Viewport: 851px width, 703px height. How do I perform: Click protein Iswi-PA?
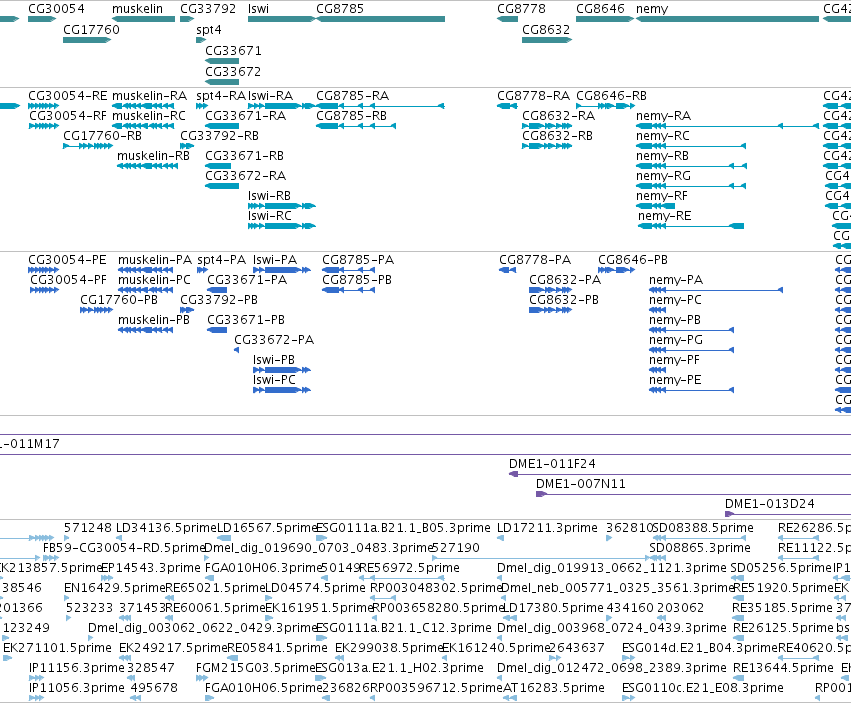tap(282, 270)
